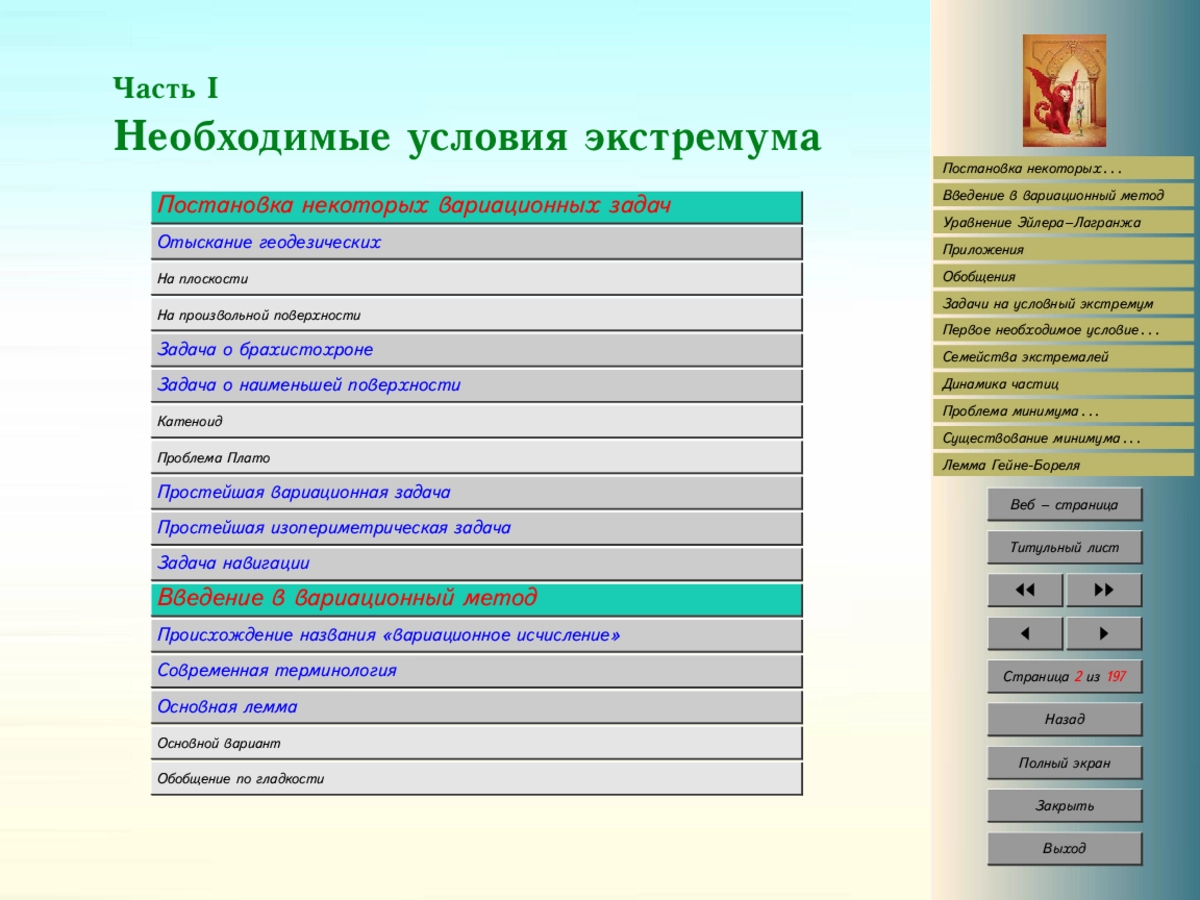The width and height of the screenshot is (1200, 900).
Task: Click the Страница 2 из 197 indicator
Action: 1065,677
